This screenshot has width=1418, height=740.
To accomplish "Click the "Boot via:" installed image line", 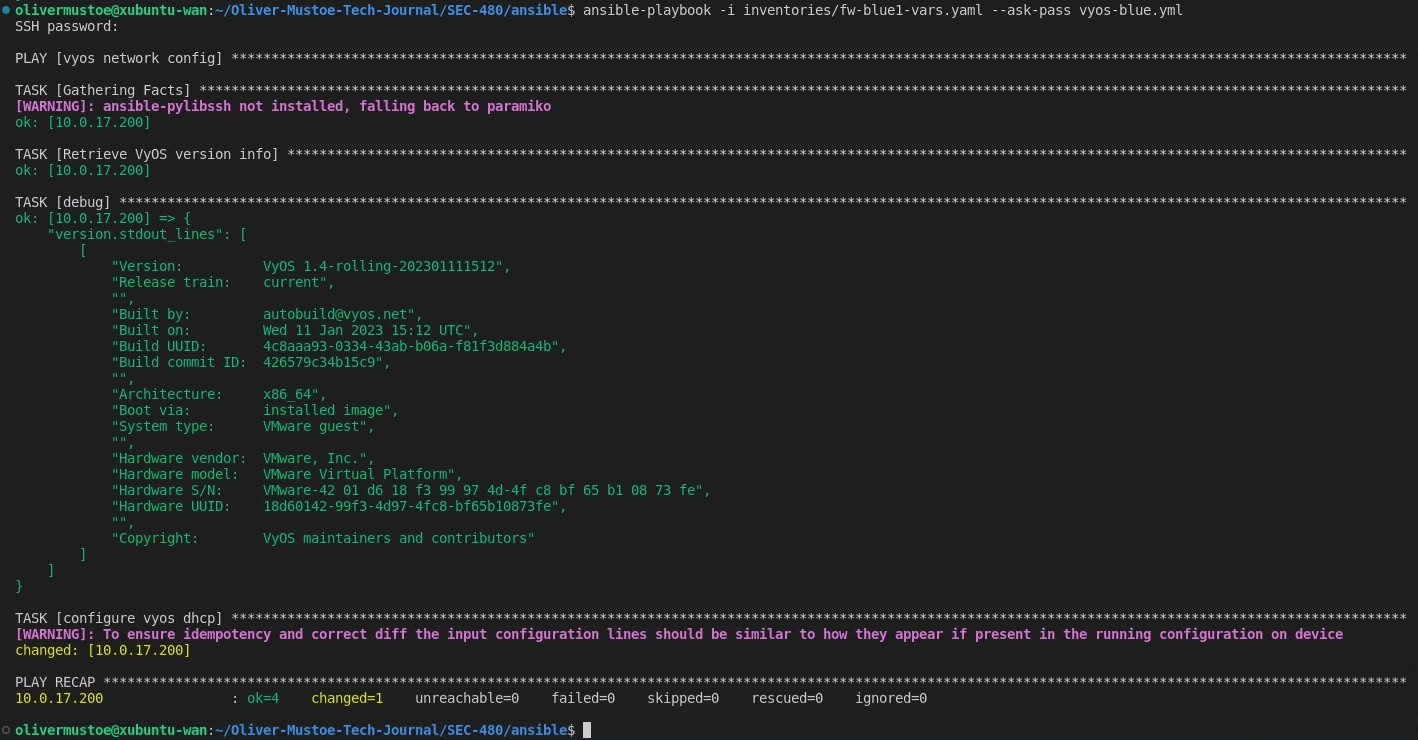I will [x=255, y=410].
